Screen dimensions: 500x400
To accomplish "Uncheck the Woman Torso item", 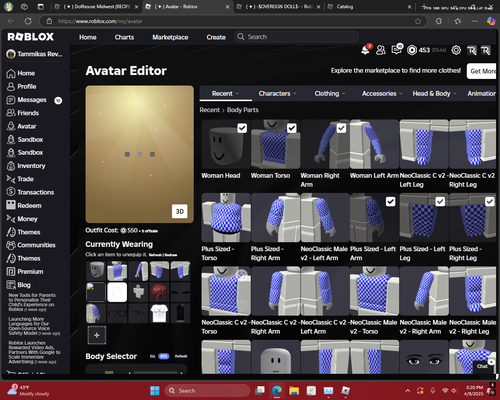I will (x=292, y=128).
